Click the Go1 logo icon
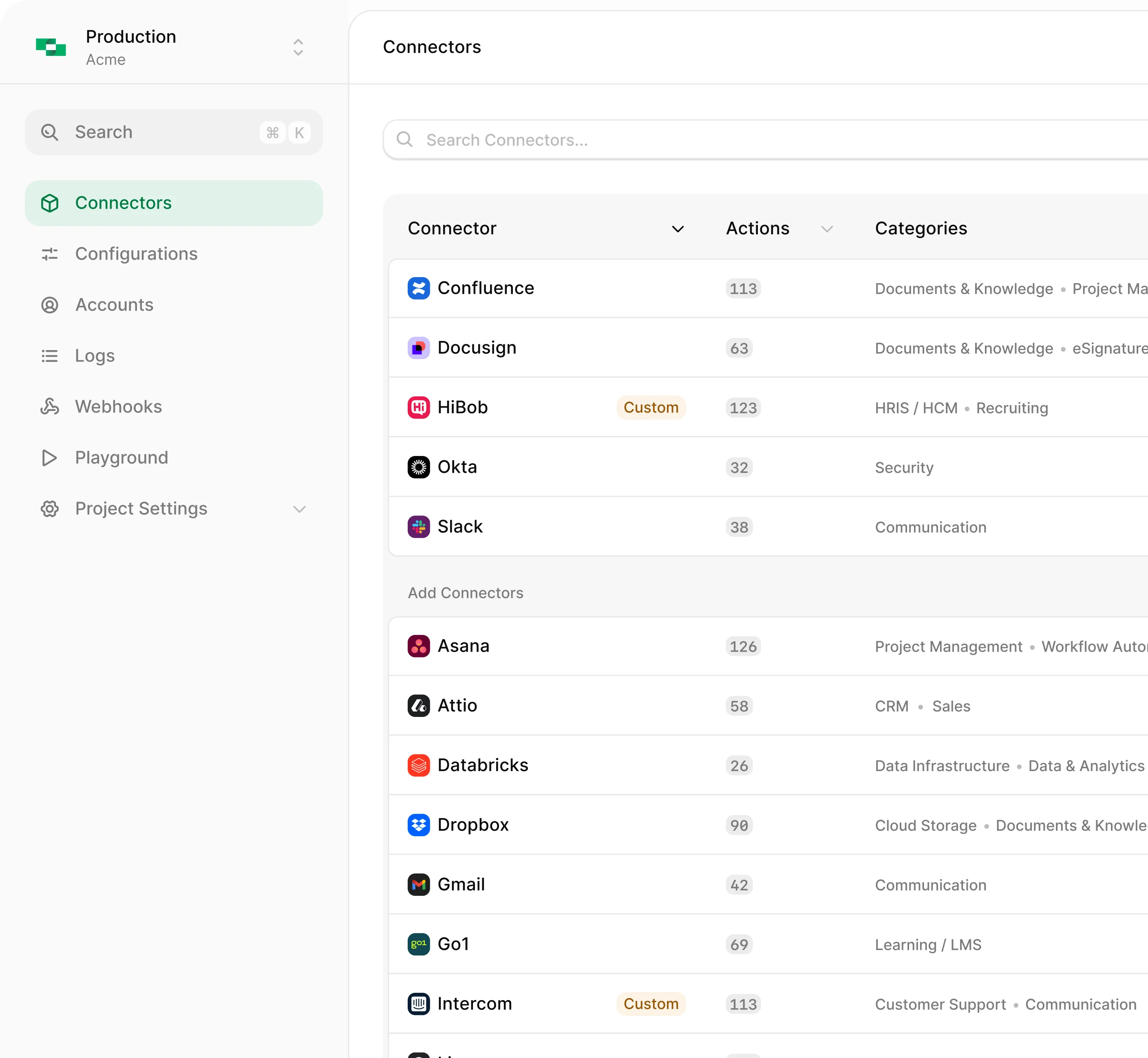The image size is (1148, 1058). tap(419, 944)
